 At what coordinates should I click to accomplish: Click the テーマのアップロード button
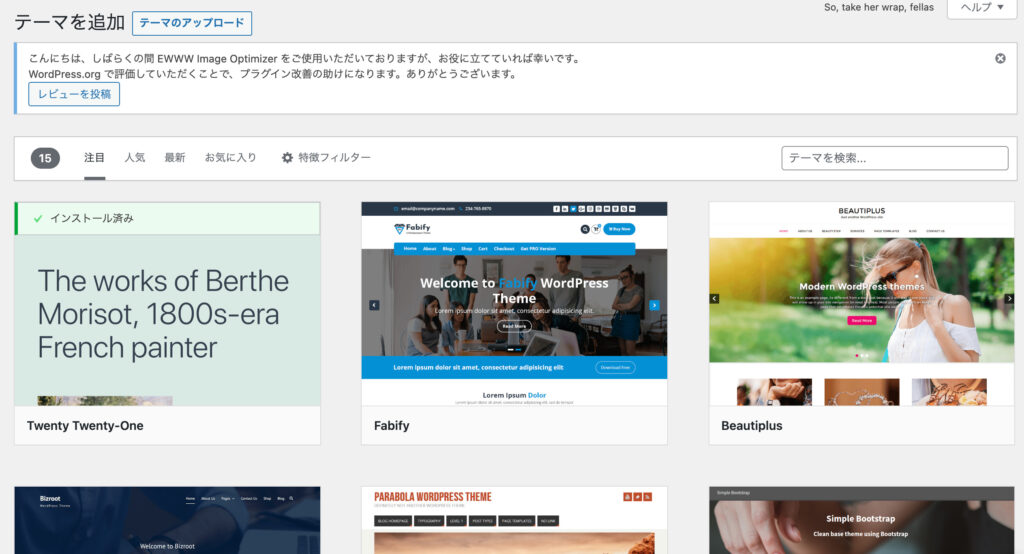click(x=191, y=24)
